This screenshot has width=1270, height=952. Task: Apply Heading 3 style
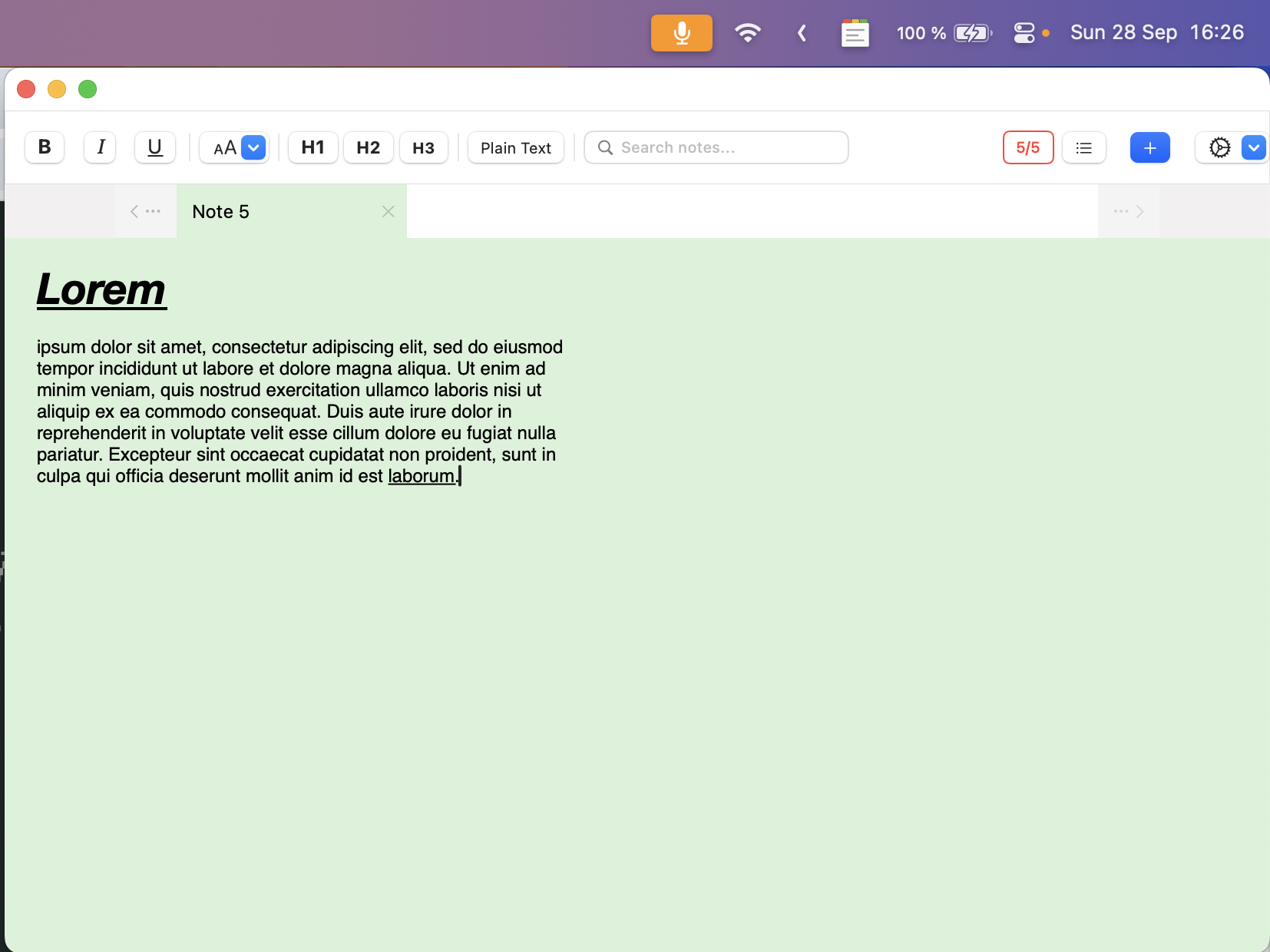pyautogui.click(x=423, y=147)
